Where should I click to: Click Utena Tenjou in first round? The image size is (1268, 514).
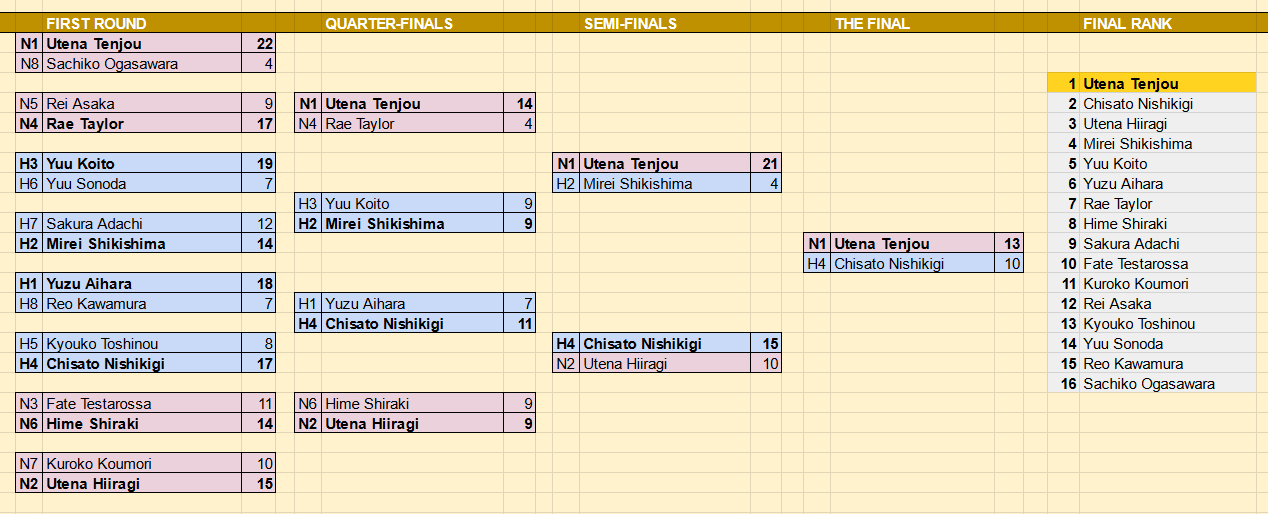[142, 44]
